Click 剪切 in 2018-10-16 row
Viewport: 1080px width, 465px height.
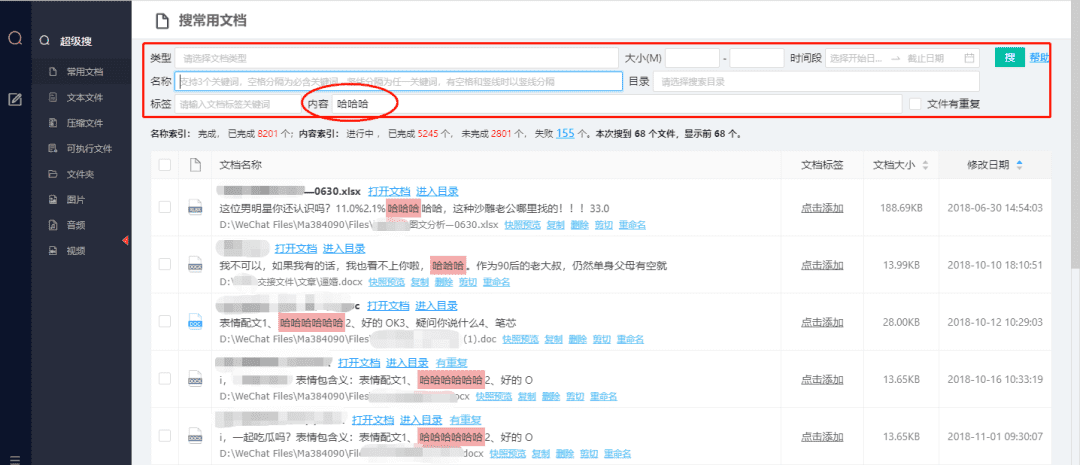[575, 396]
